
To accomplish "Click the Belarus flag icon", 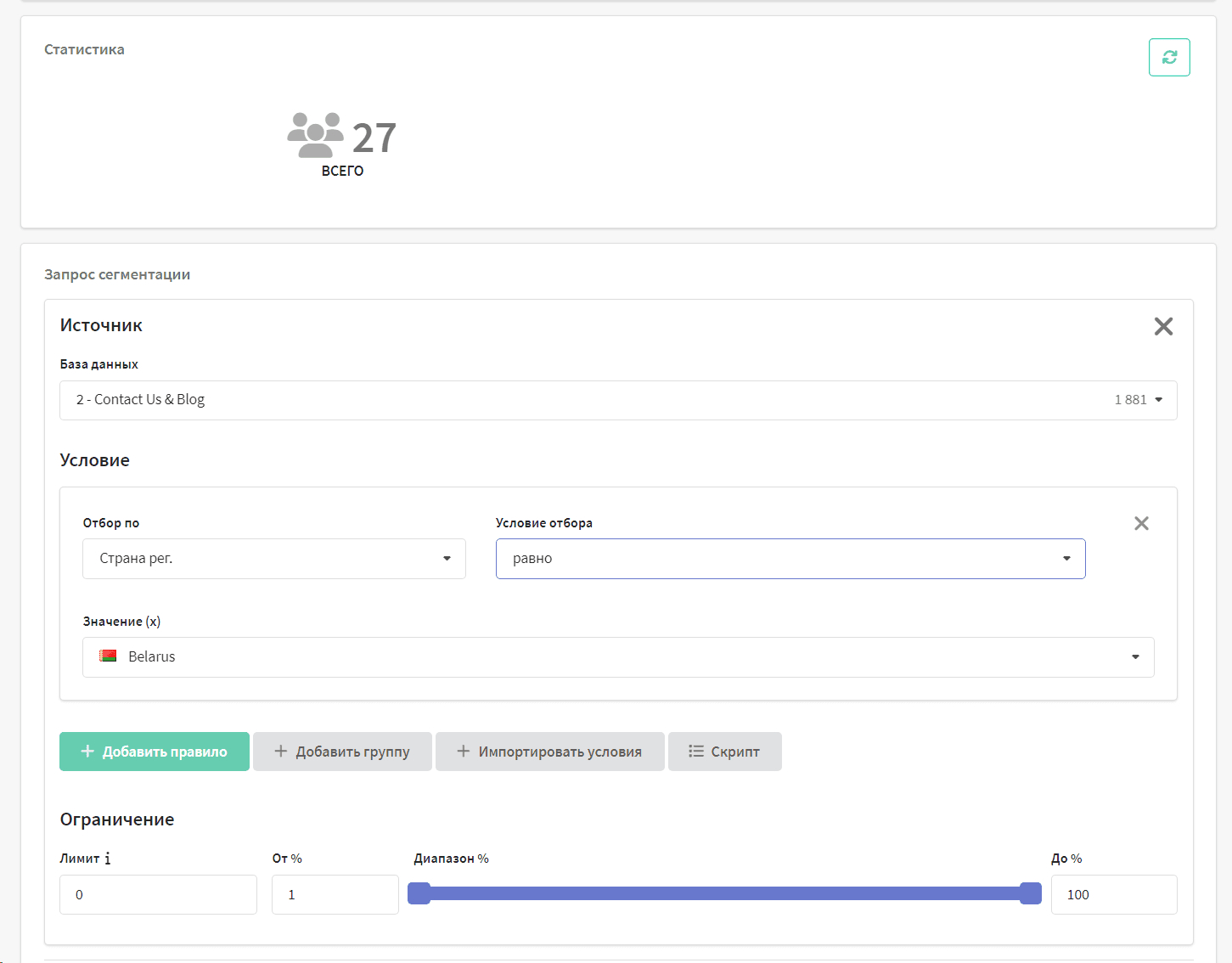I will coord(108,656).
